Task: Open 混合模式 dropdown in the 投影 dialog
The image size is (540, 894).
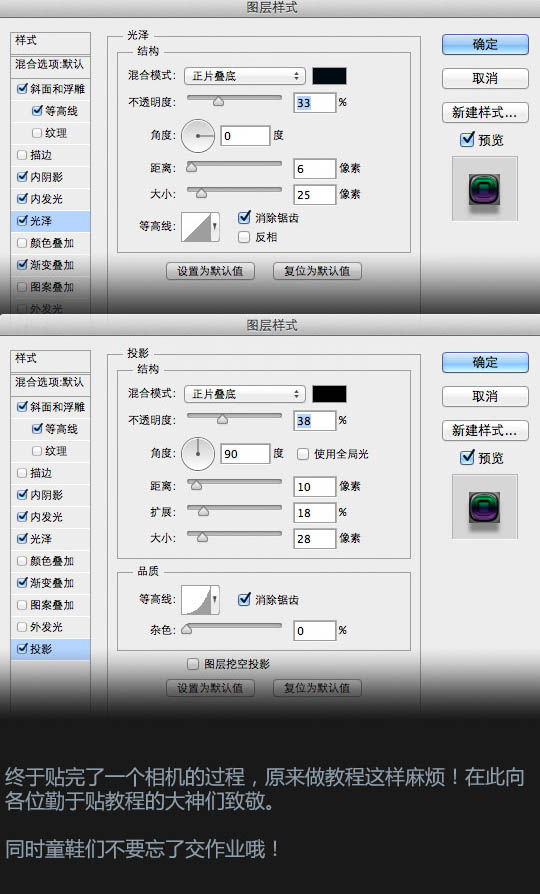Action: pyautogui.click(x=245, y=393)
